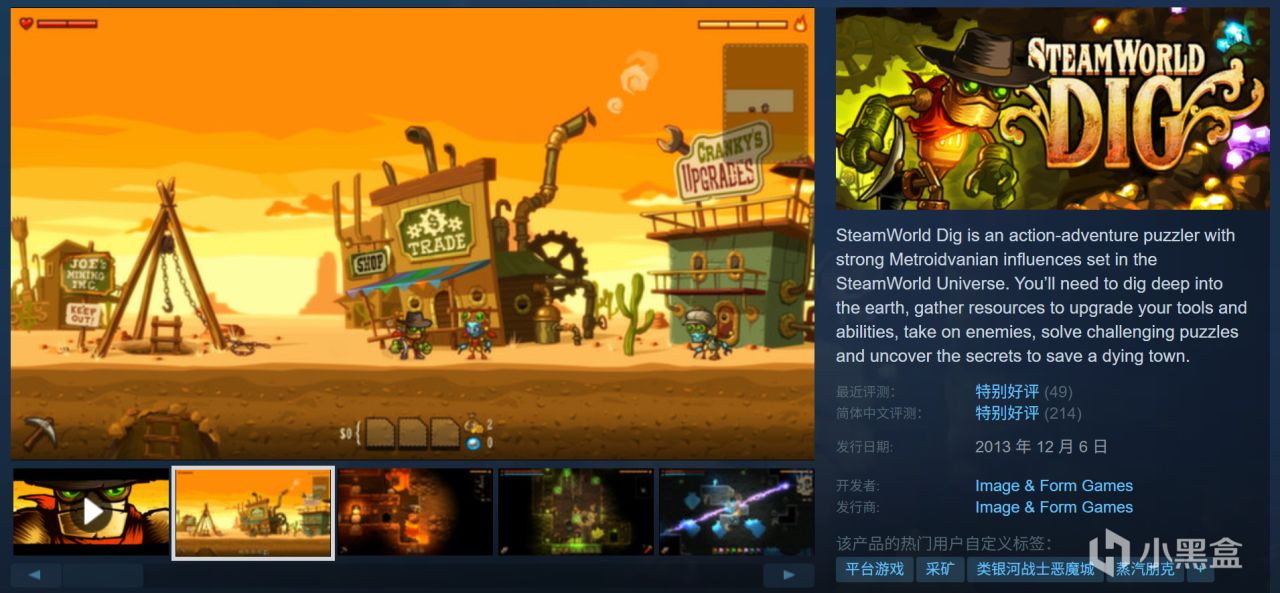Select the 平台游戏 tag
This screenshot has height=593, width=1280.
[x=874, y=569]
